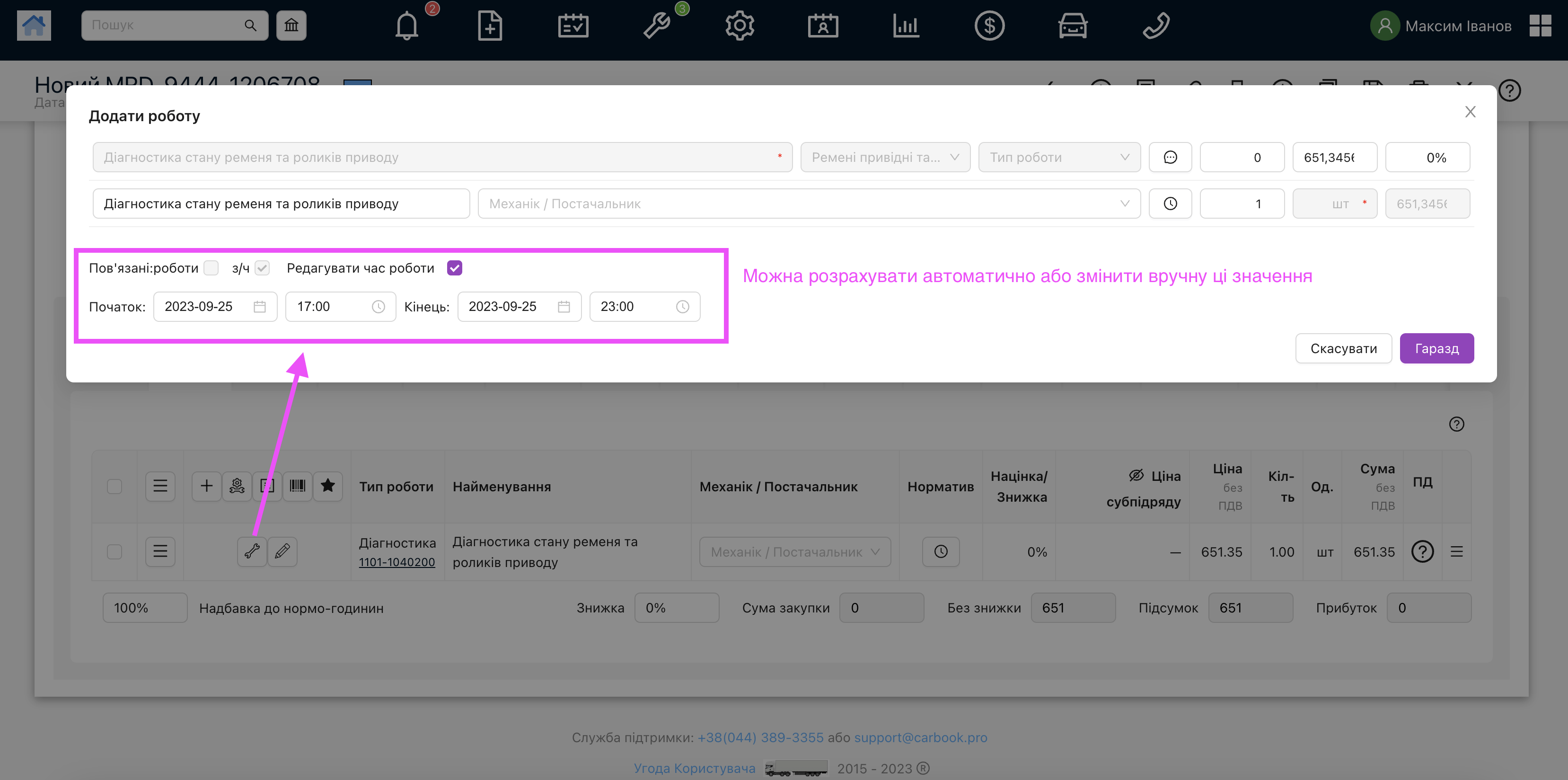Screen dimensions: 1568x780
Task: Expand the Ремені привідні category dropdown
Action: 884,158
